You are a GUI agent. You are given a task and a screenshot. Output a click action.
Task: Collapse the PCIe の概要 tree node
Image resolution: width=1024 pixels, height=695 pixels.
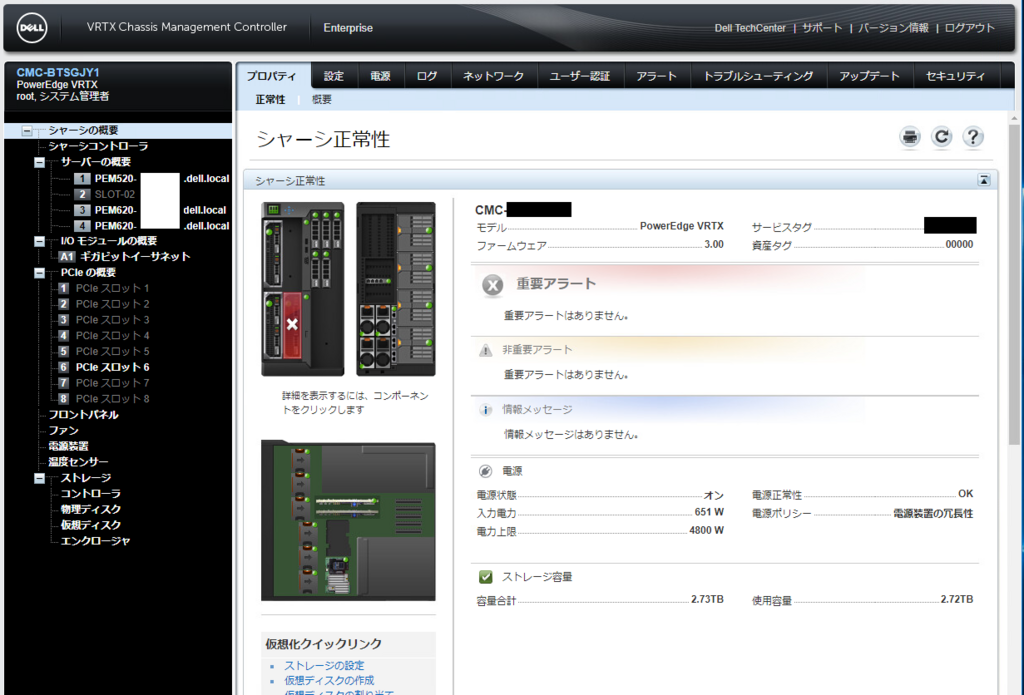pyautogui.click(x=39, y=272)
